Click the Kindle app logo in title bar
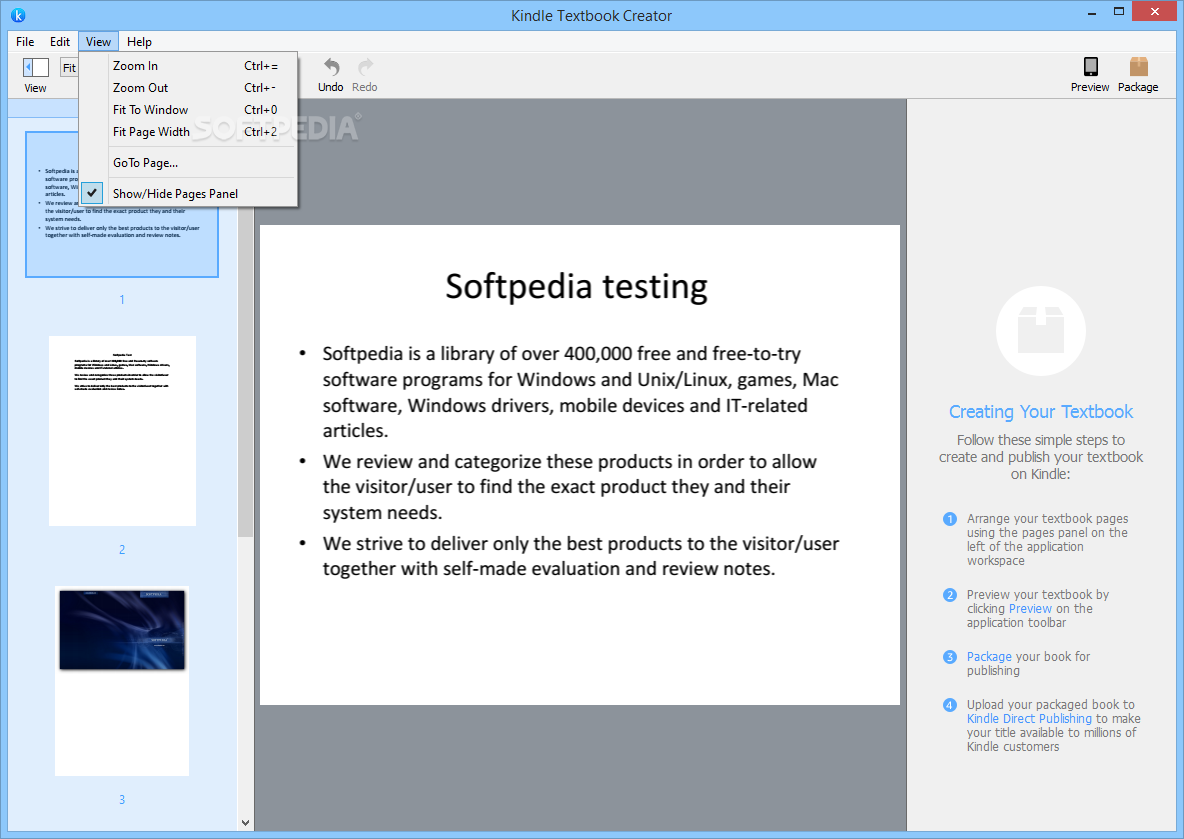 click(18, 15)
